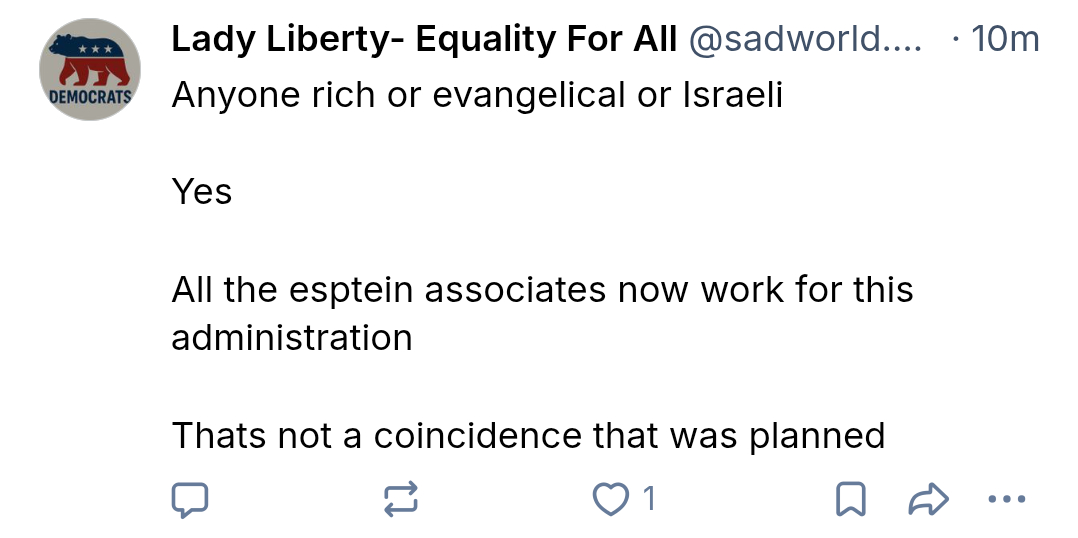The width and height of the screenshot is (1078, 538).
Task: Open the Lady Liberty display name link
Action: tap(423, 40)
